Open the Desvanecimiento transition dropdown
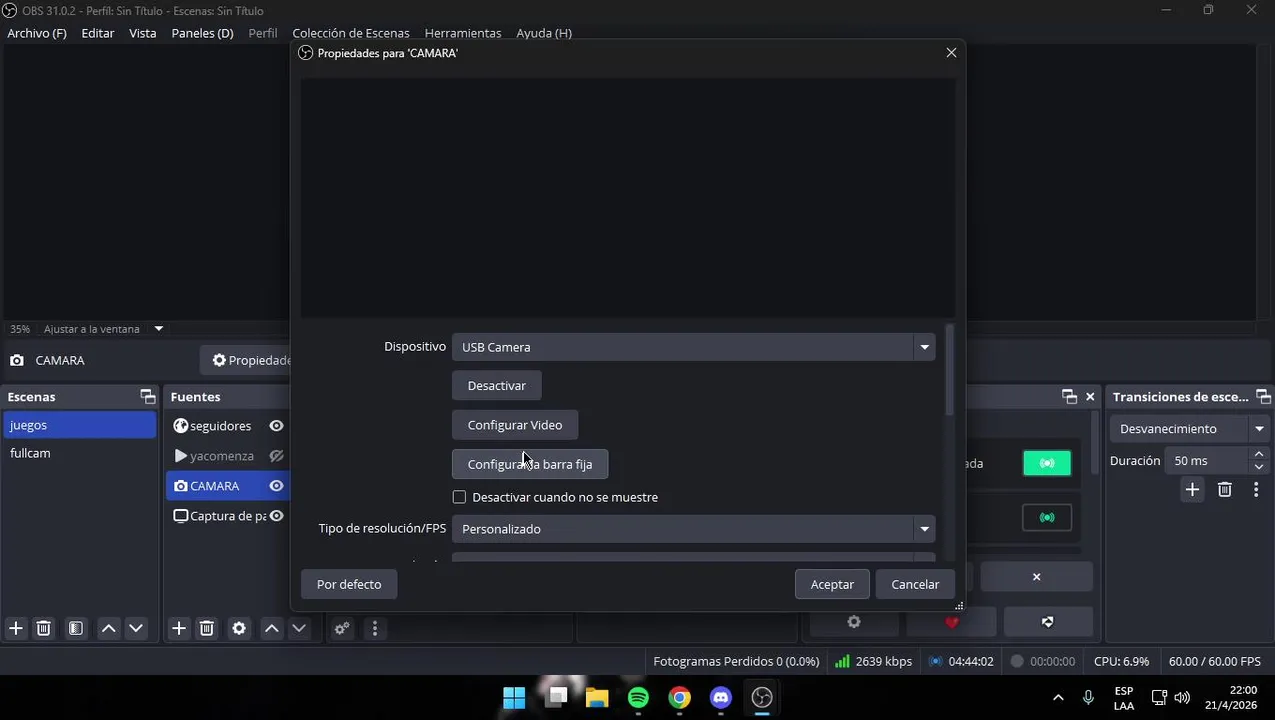This screenshot has width=1275, height=720. (1190, 429)
